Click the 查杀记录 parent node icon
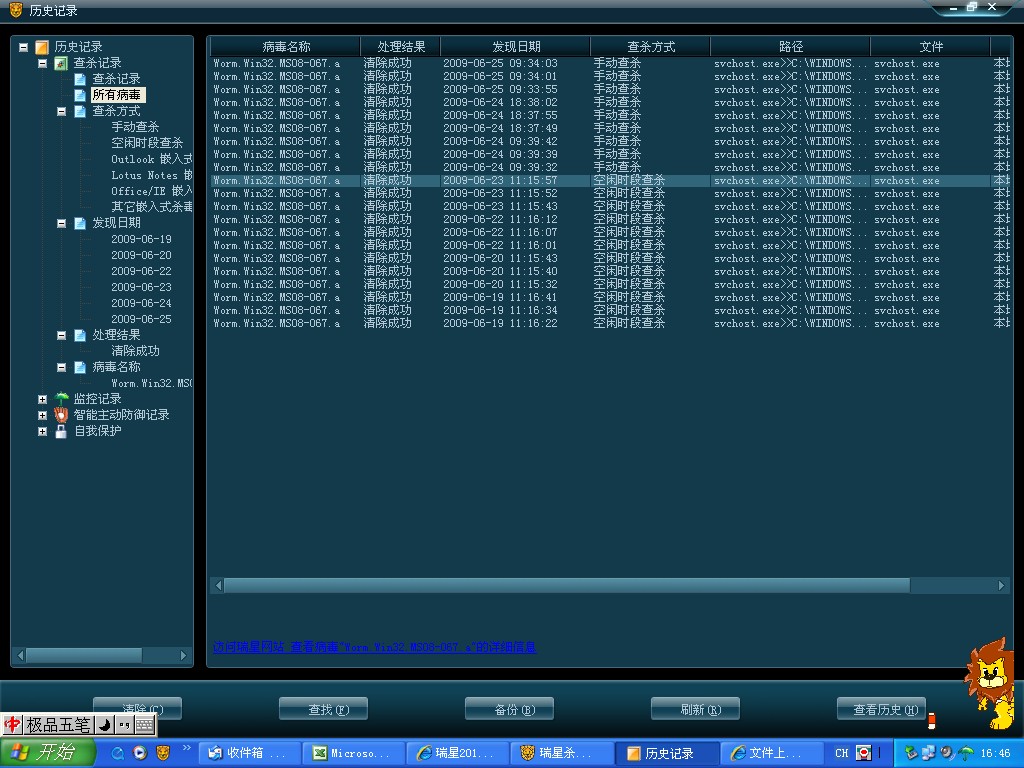The height and width of the screenshot is (768, 1024). click(61, 63)
